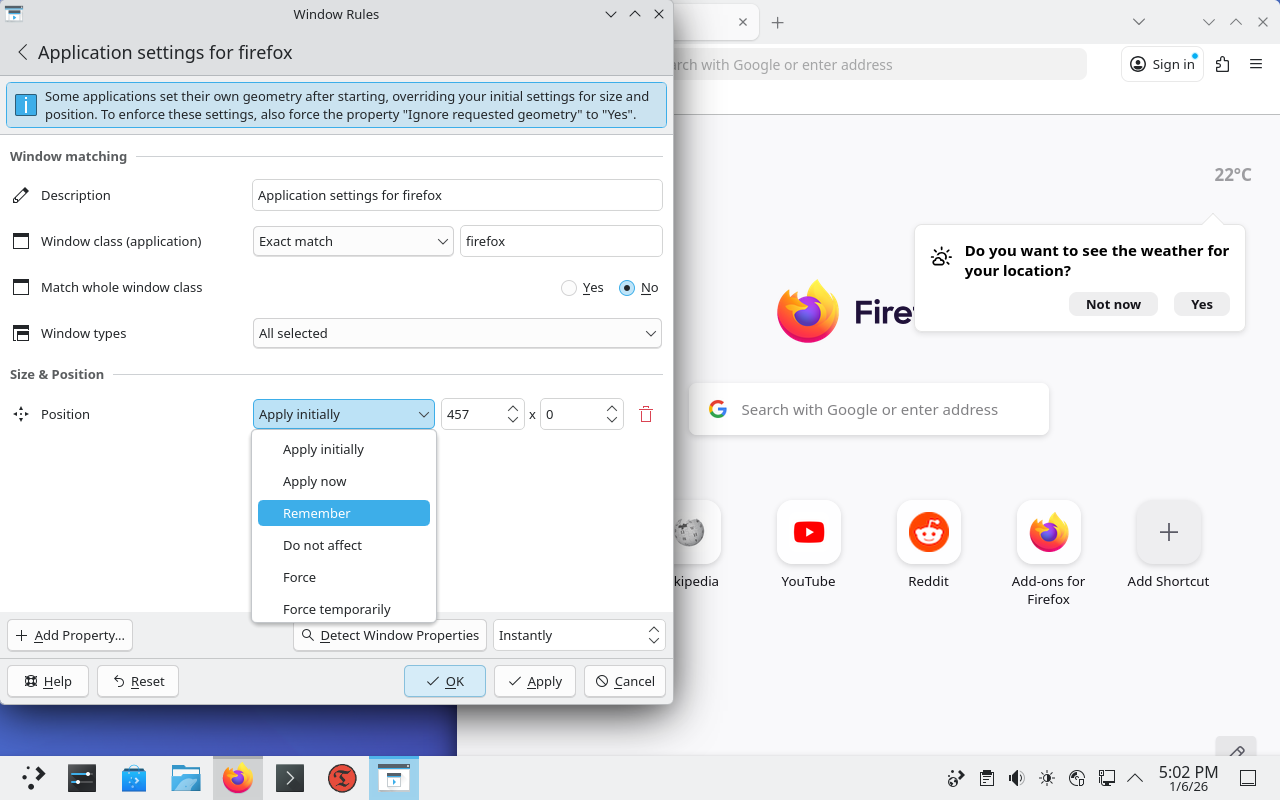Click the volume icon in system tray
The image size is (1280, 800).
point(1016,778)
